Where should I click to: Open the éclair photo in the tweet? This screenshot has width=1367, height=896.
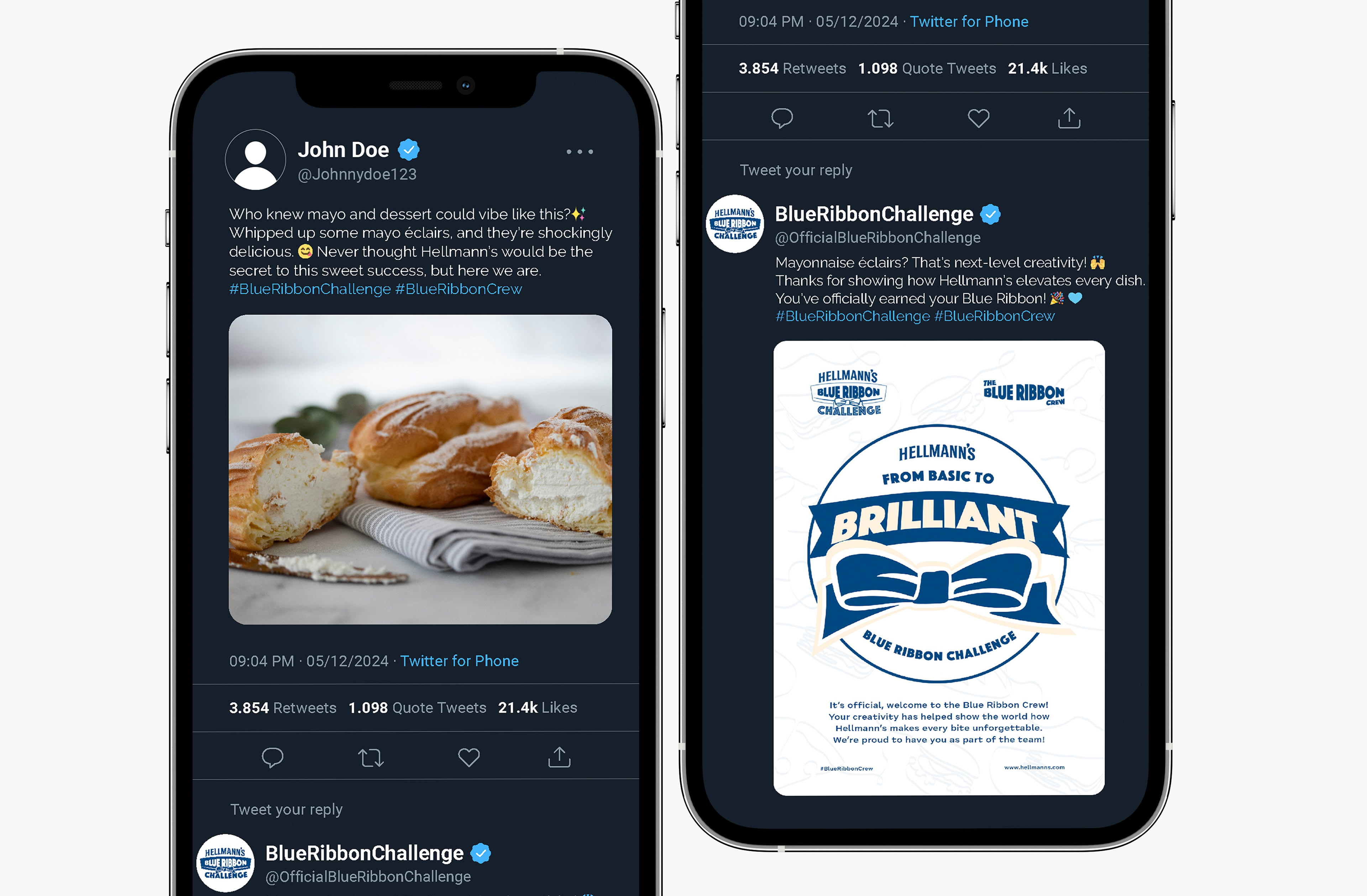420,469
